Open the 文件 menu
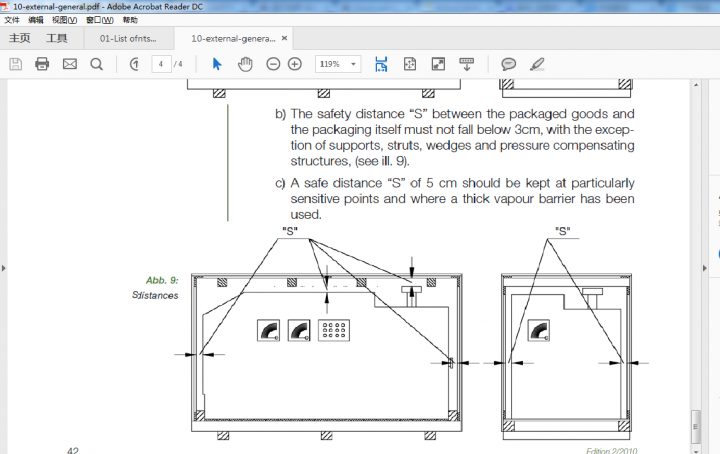This screenshot has width=720, height=454. pyautogui.click(x=12, y=19)
